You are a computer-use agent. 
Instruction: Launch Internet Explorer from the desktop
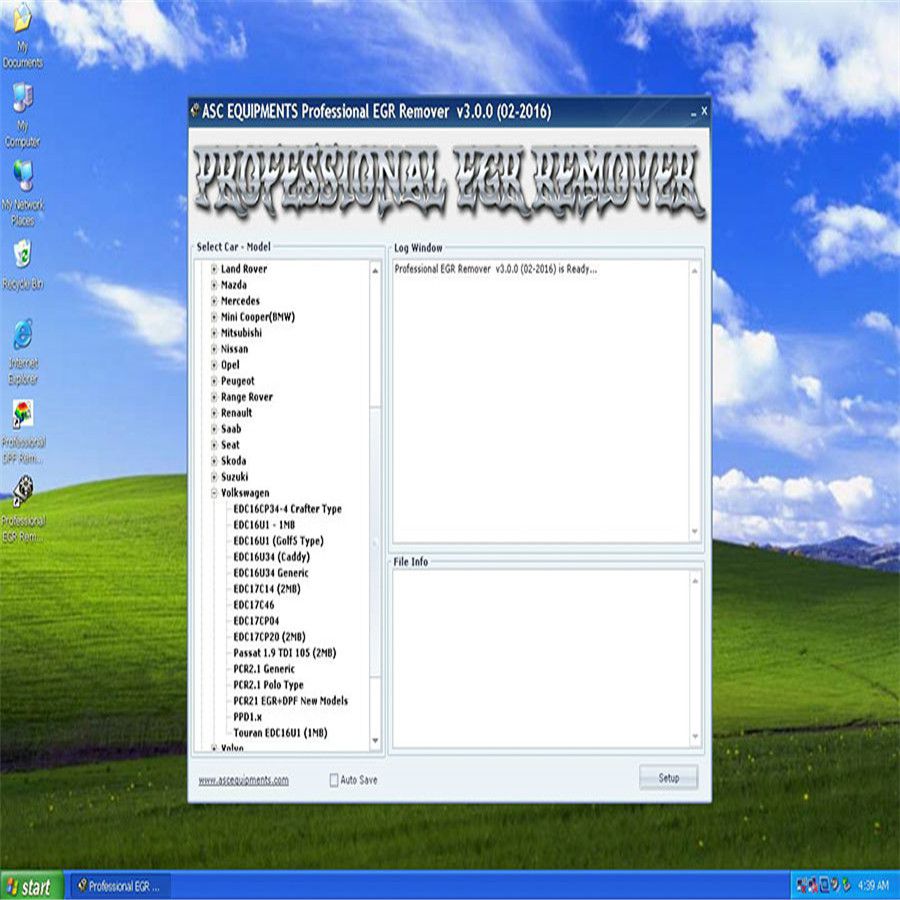22,335
